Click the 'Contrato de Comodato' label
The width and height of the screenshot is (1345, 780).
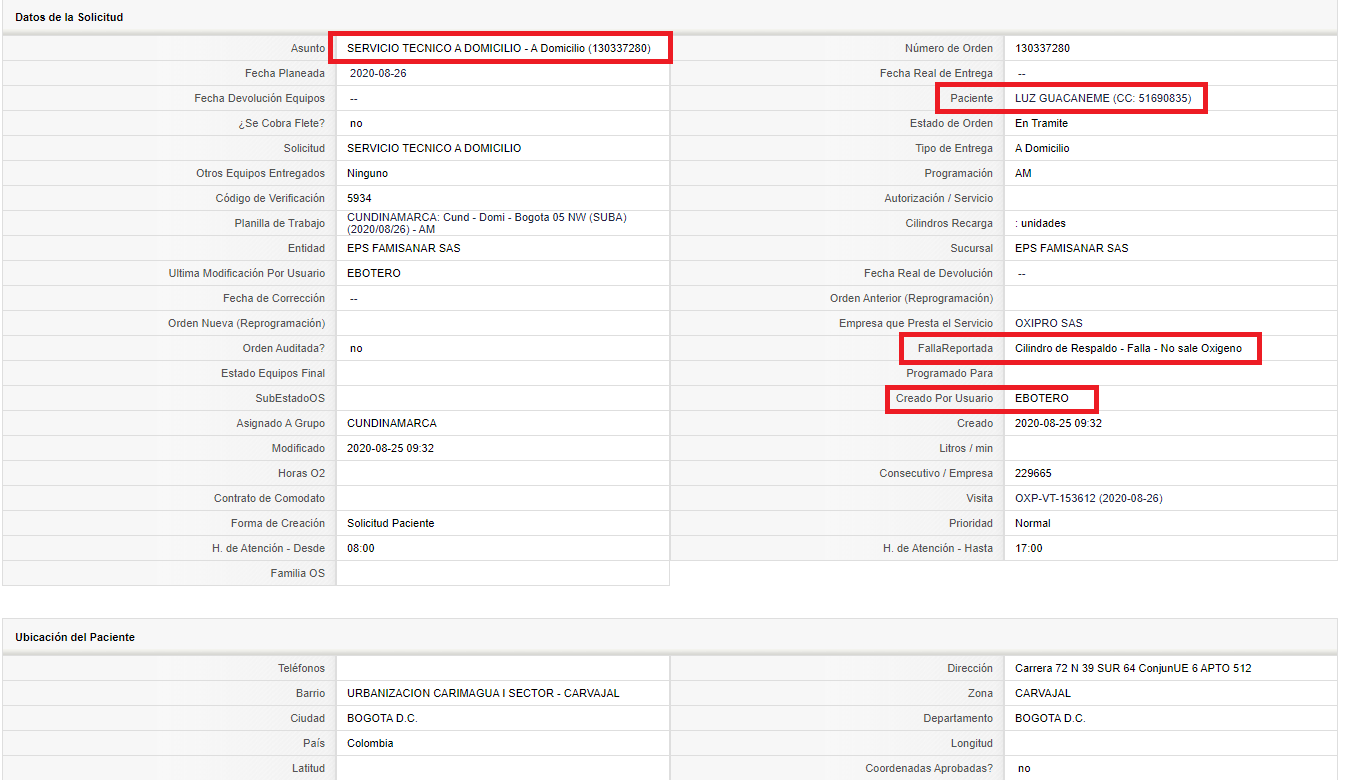coord(270,498)
